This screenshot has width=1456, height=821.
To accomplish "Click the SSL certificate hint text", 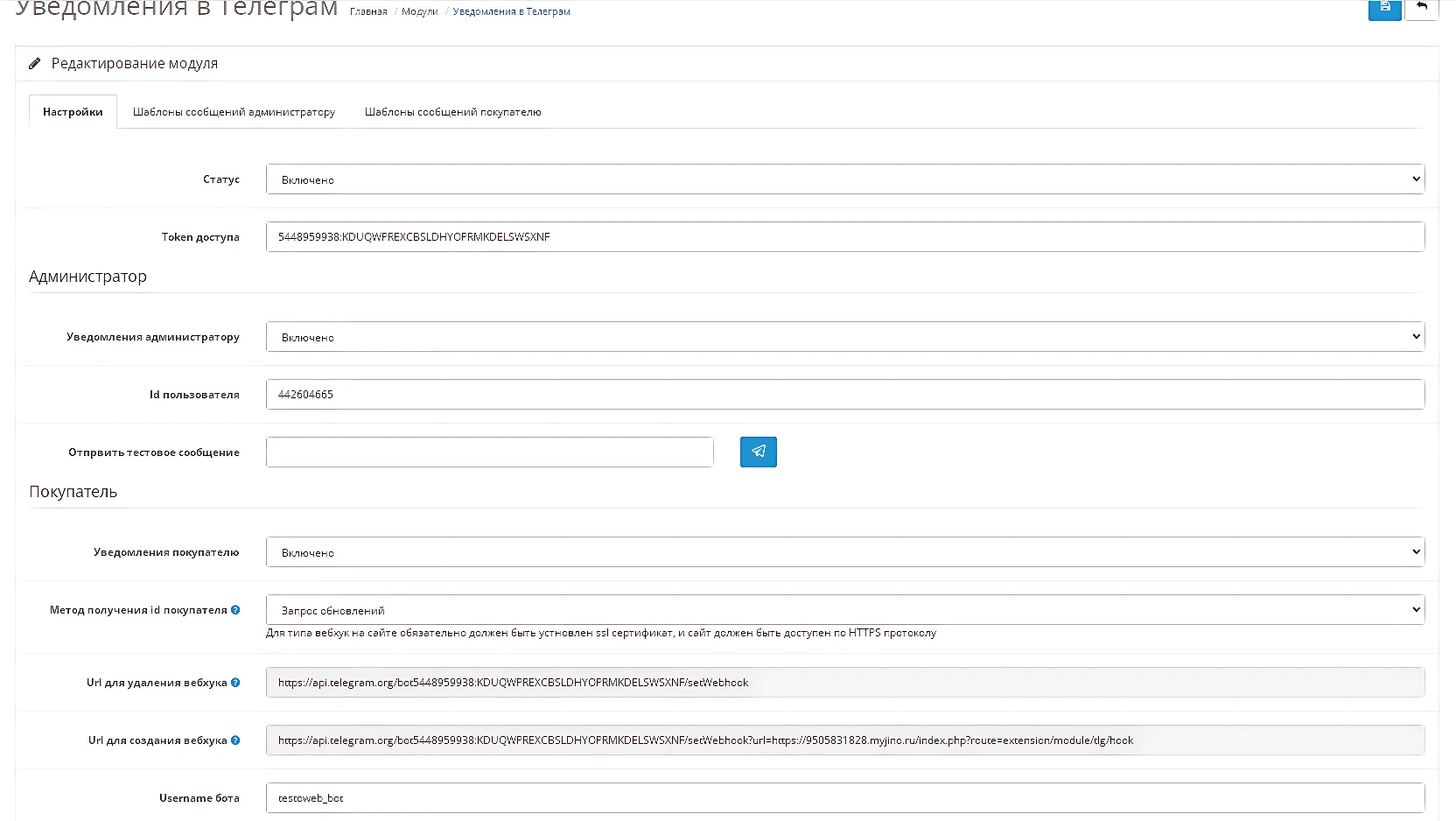I will tap(601, 633).
